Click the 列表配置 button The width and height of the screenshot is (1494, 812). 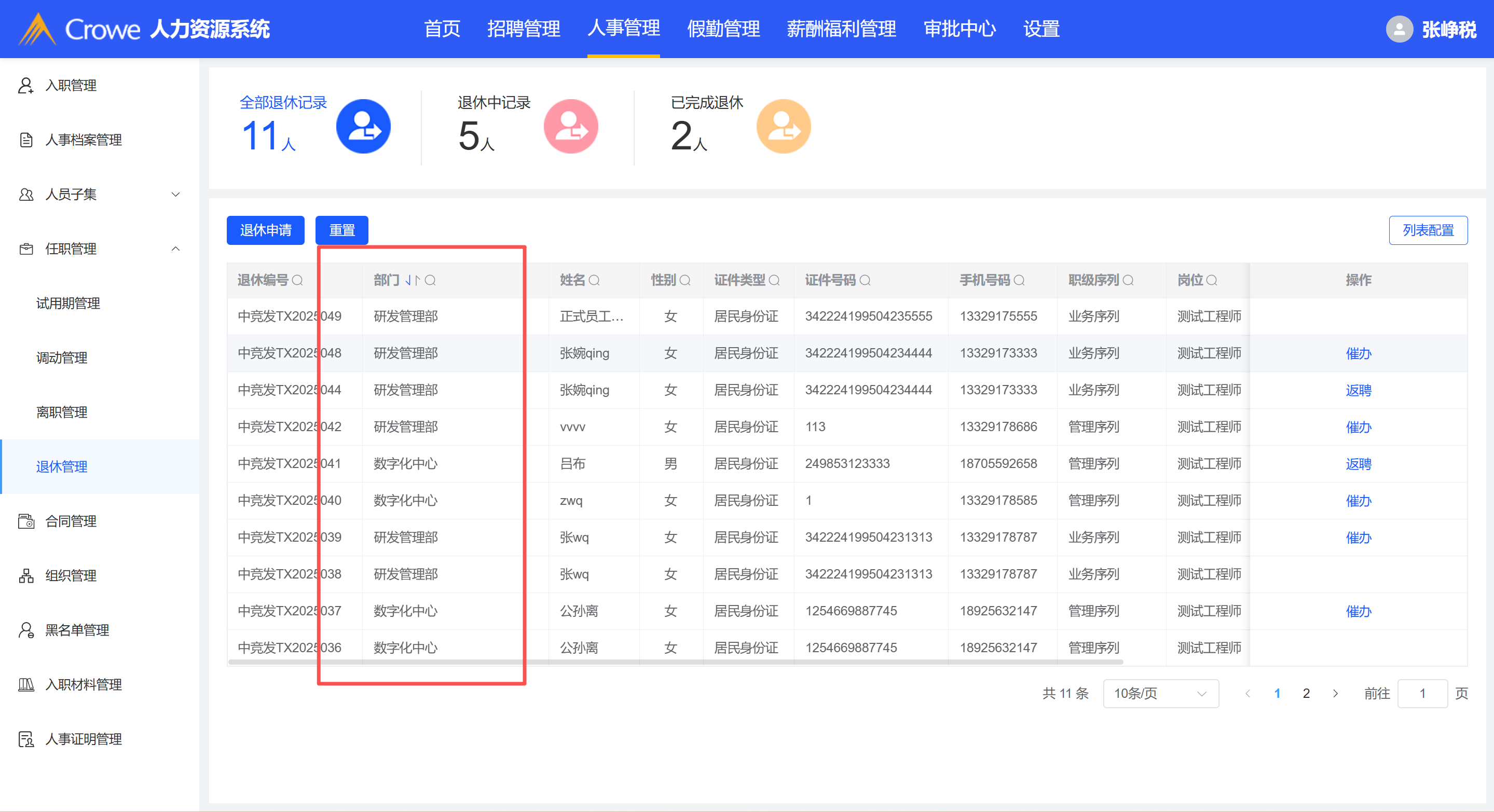(1427, 230)
